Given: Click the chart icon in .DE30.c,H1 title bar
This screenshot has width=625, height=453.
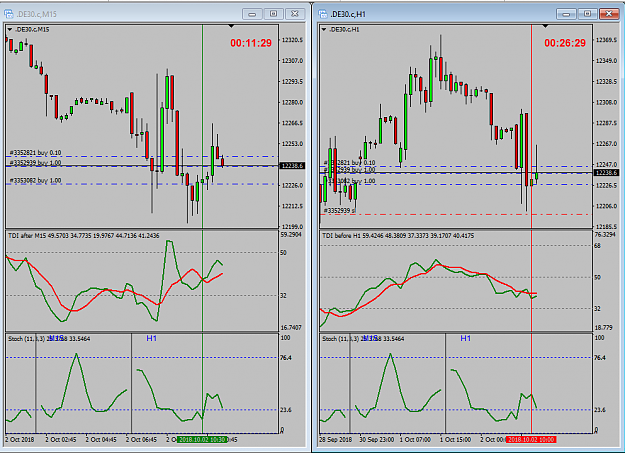Looking at the screenshot, I should tap(322, 14).
